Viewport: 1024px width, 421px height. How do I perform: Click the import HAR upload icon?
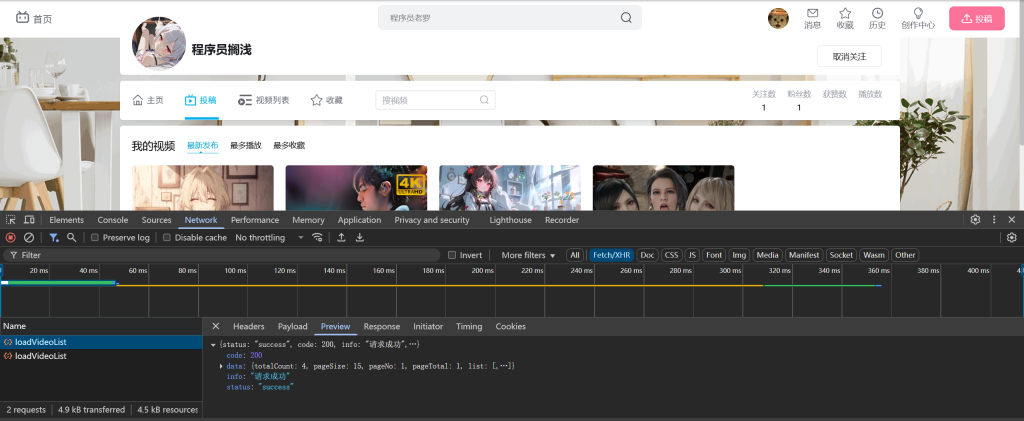341,238
